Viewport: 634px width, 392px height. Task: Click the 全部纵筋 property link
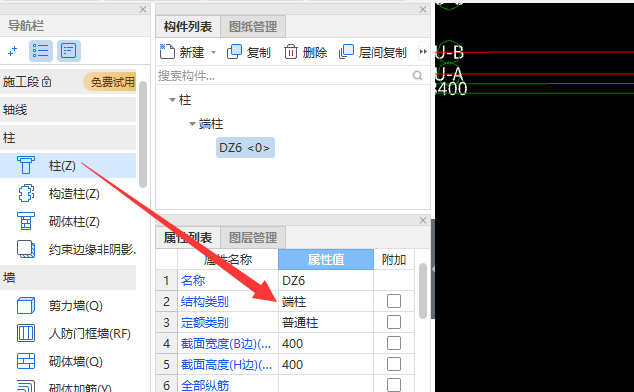(205, 385)
